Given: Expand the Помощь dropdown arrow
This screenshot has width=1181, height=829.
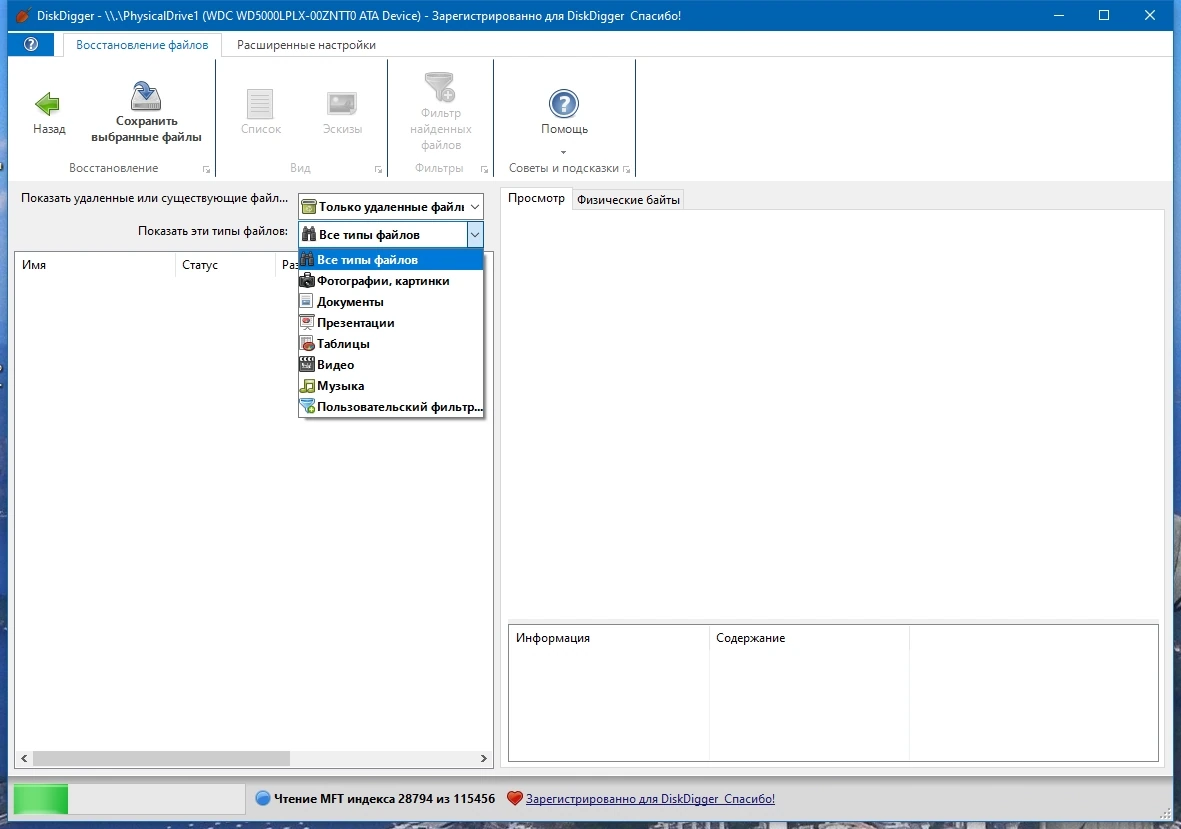Looking at the screenshot, I should pyautogui.click(x=563, y=152).
